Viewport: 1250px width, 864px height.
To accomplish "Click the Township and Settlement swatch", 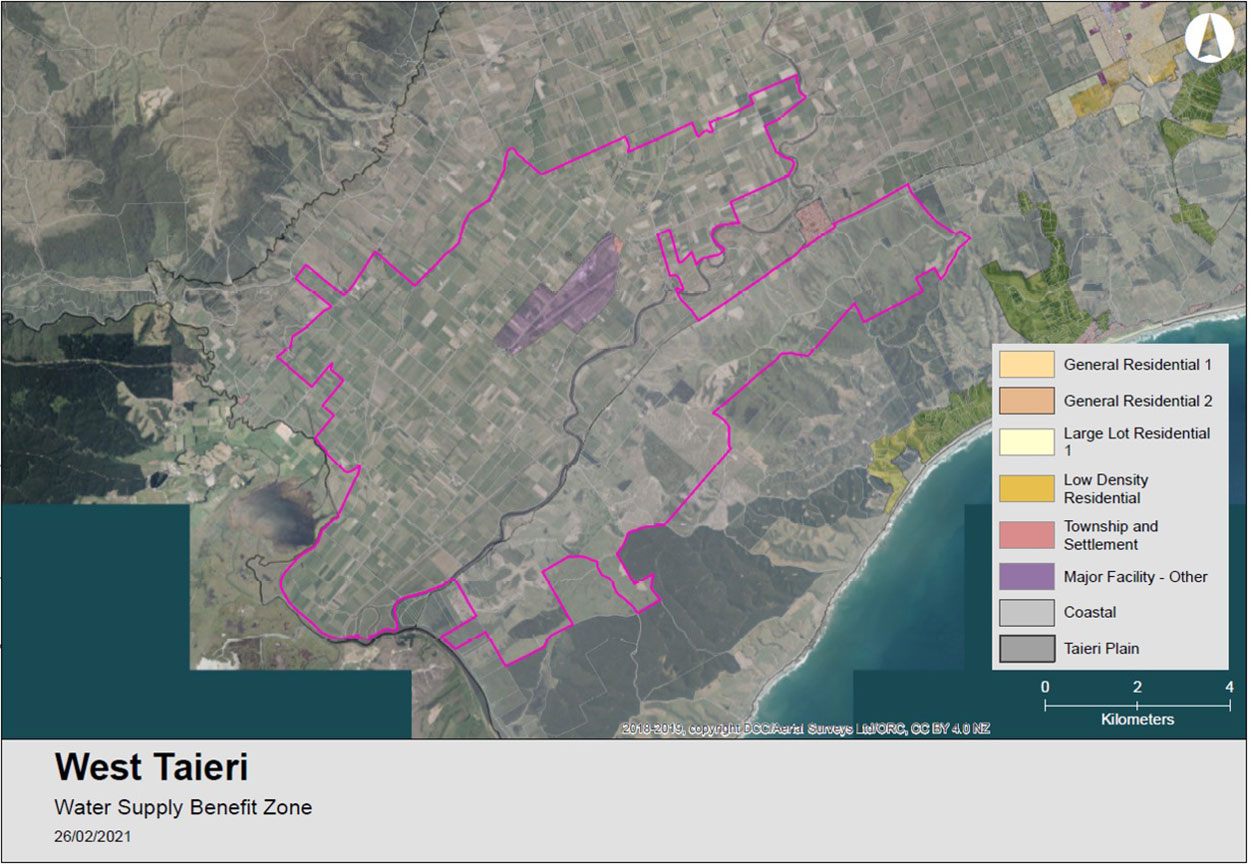I will click(x=1026, y=535).
